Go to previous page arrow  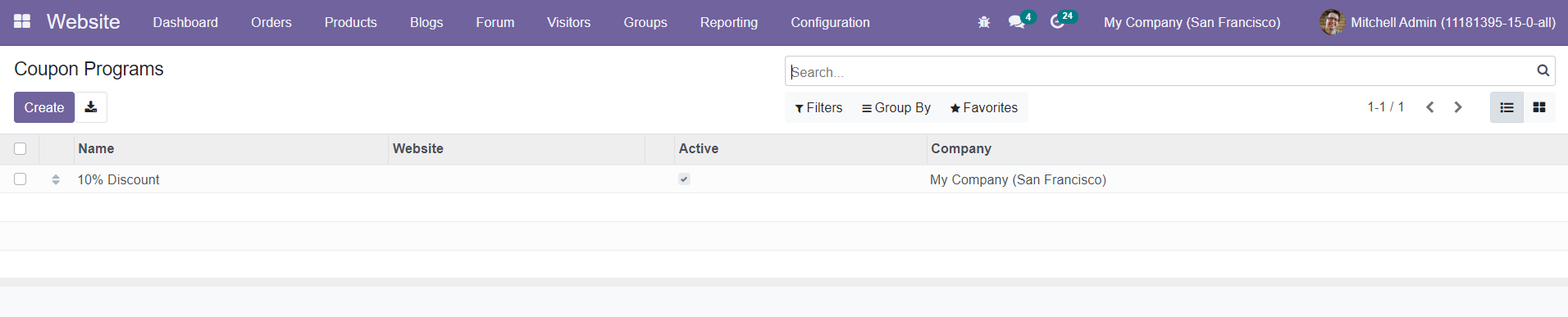tap(1429, 107)
